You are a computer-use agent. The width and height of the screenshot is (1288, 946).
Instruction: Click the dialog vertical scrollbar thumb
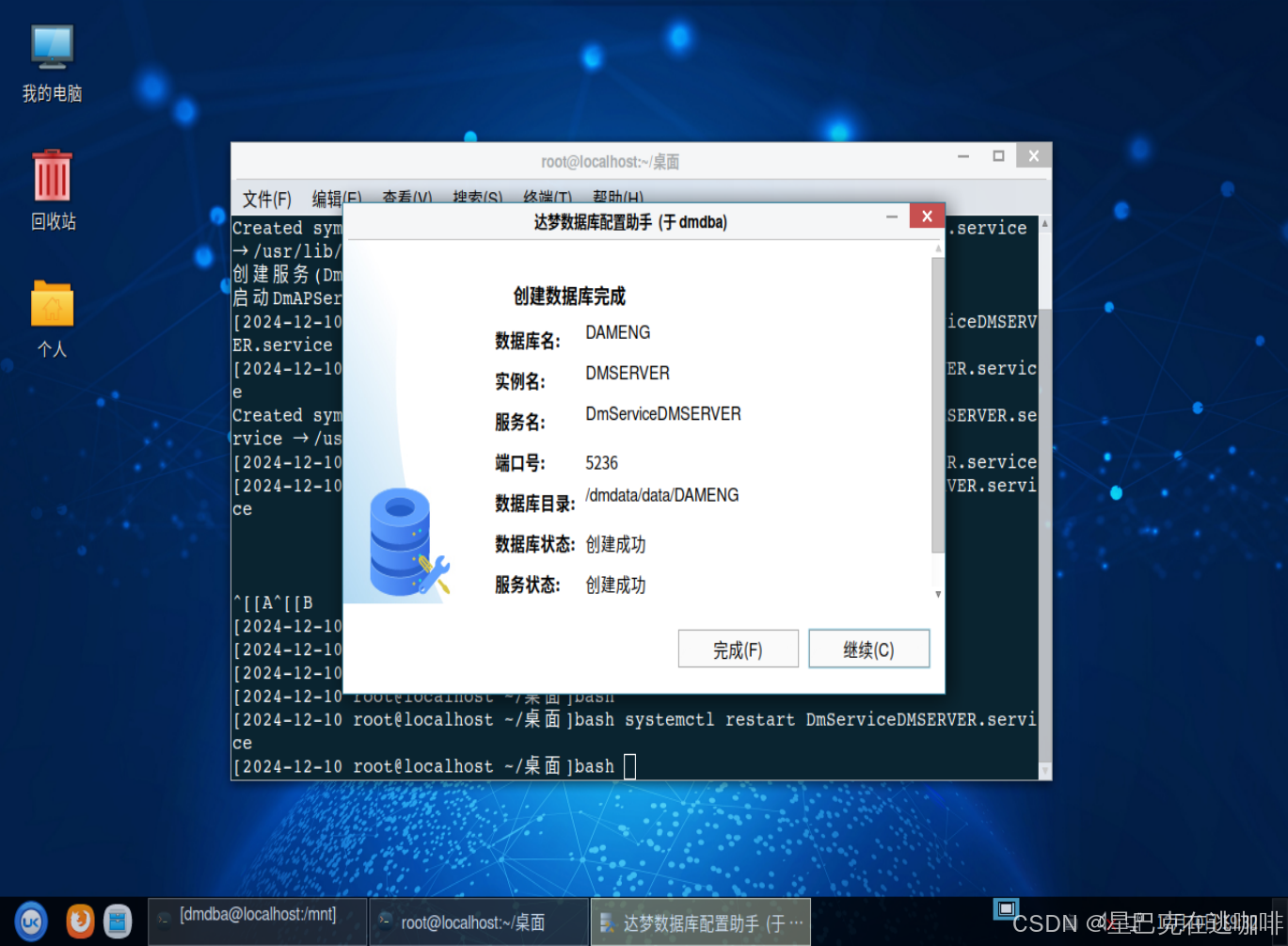tap(937, 405)
